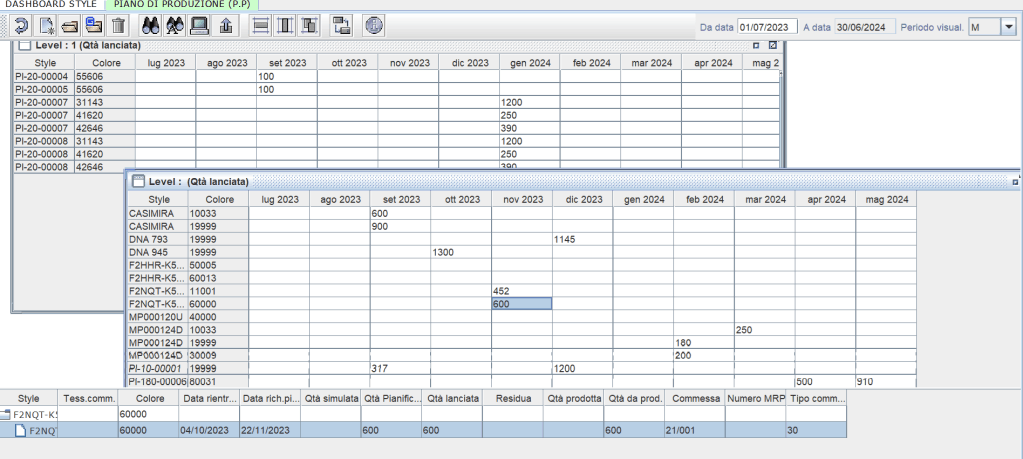
Task: Click the A data date field
Action: [x=863, y=27]
